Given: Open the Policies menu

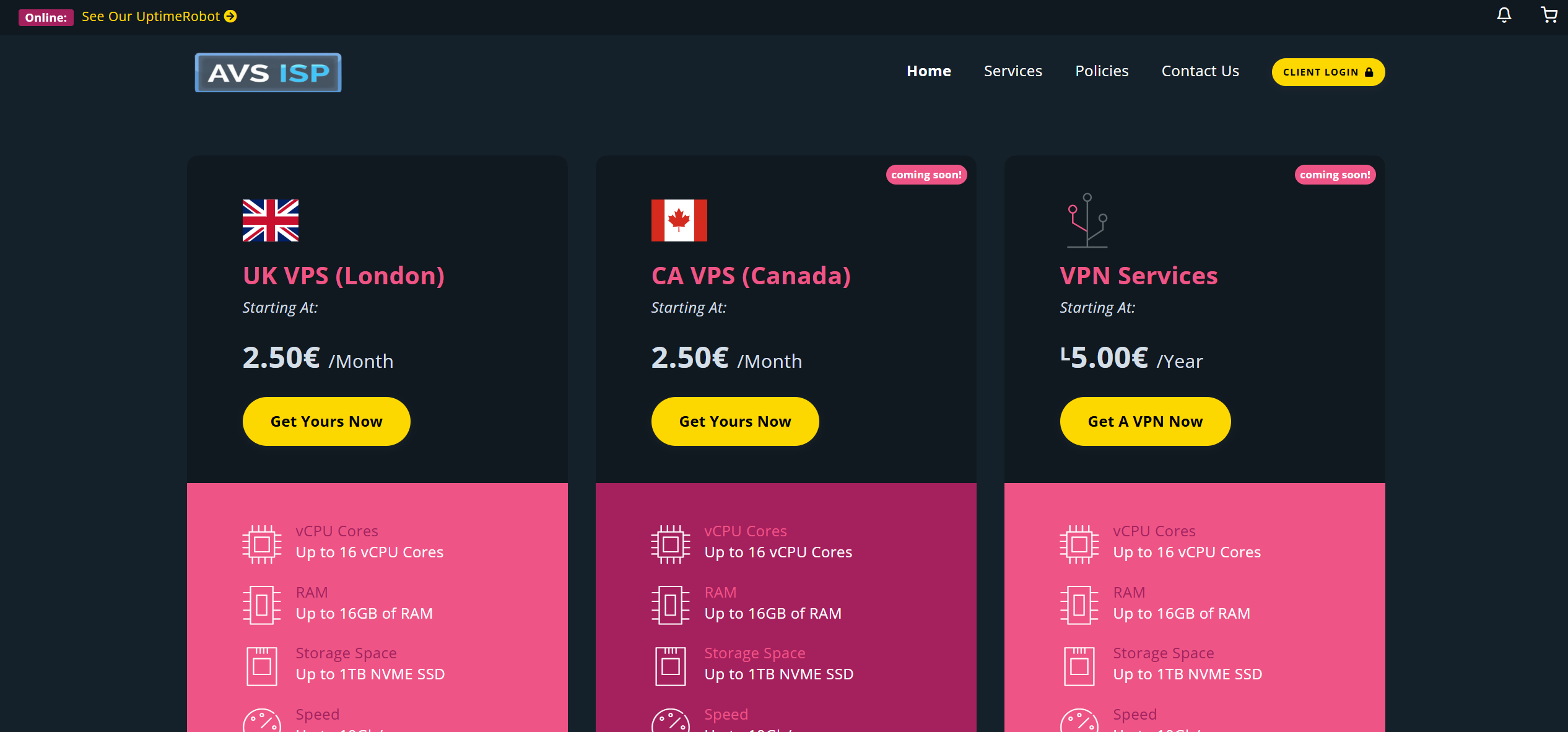Looking at the screenshot, I should [x=1102, y=71].
